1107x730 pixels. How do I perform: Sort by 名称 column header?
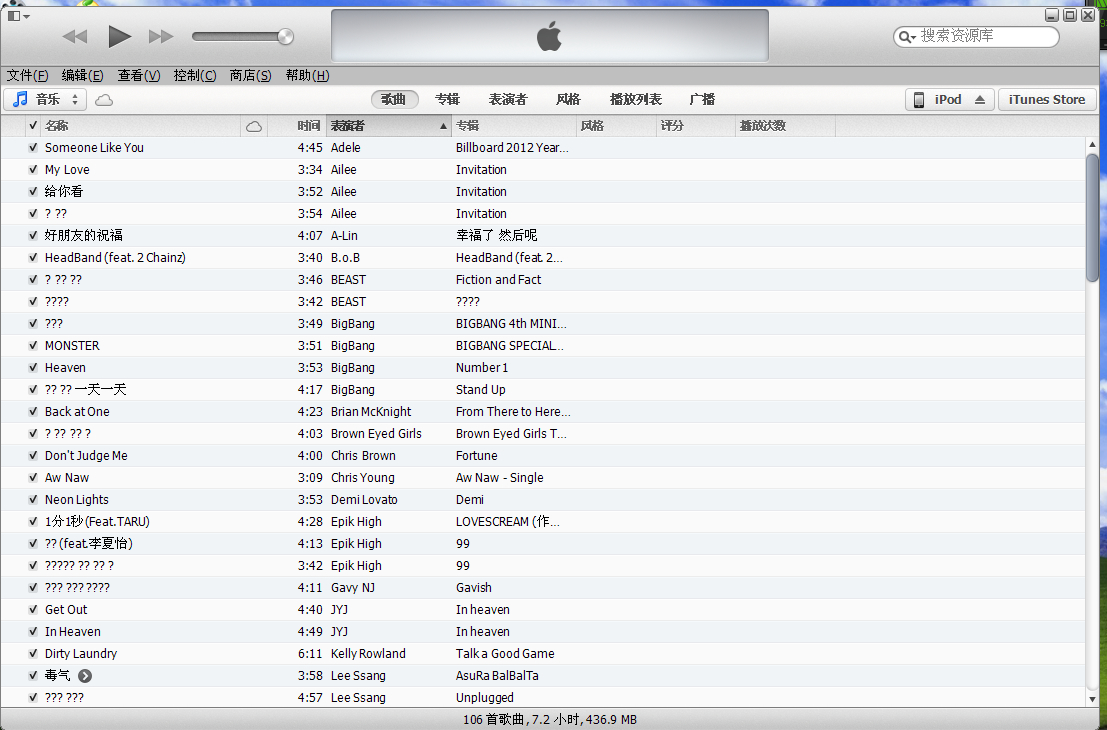[141, 126]
